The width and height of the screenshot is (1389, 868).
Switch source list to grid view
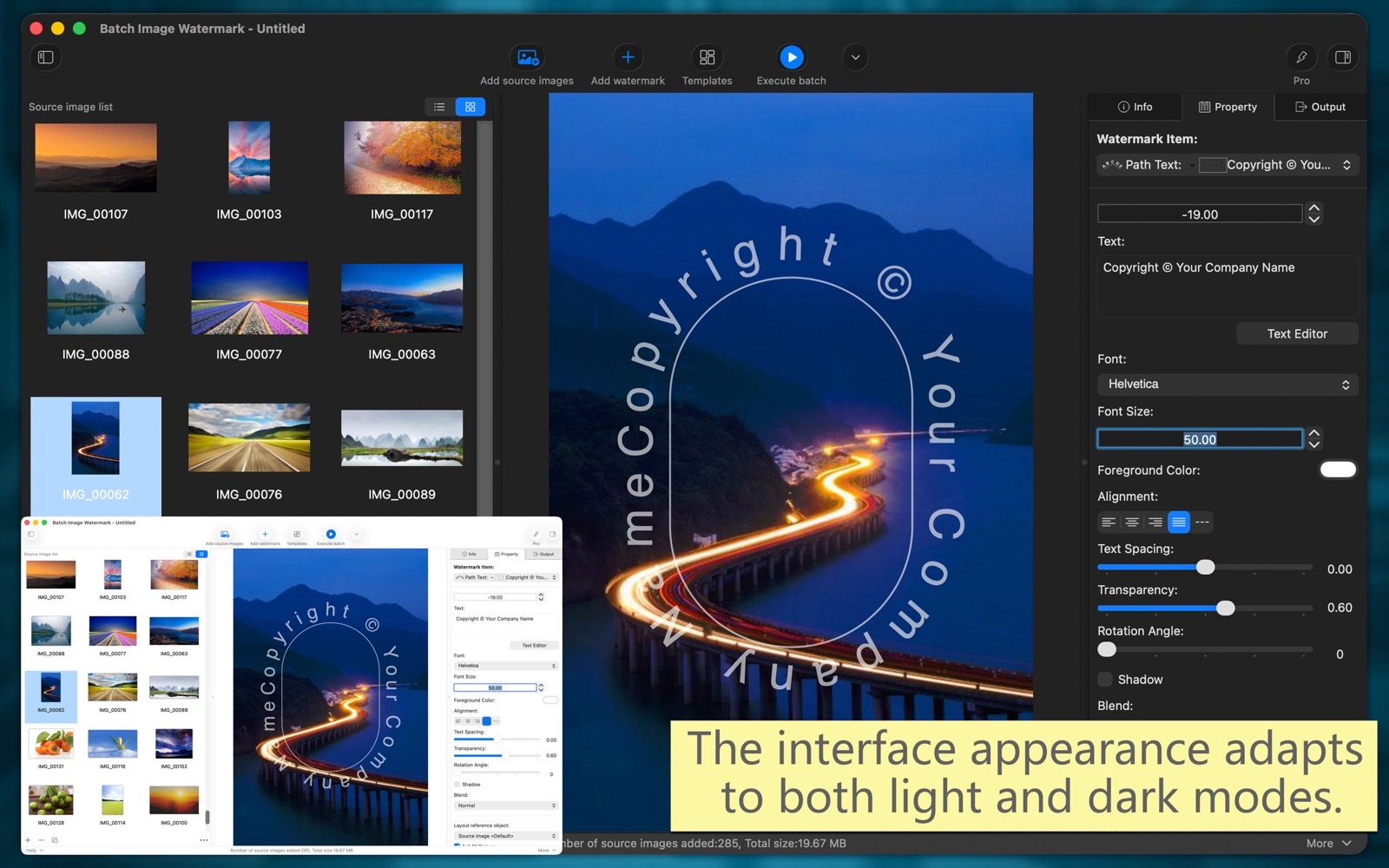point(471,107)
